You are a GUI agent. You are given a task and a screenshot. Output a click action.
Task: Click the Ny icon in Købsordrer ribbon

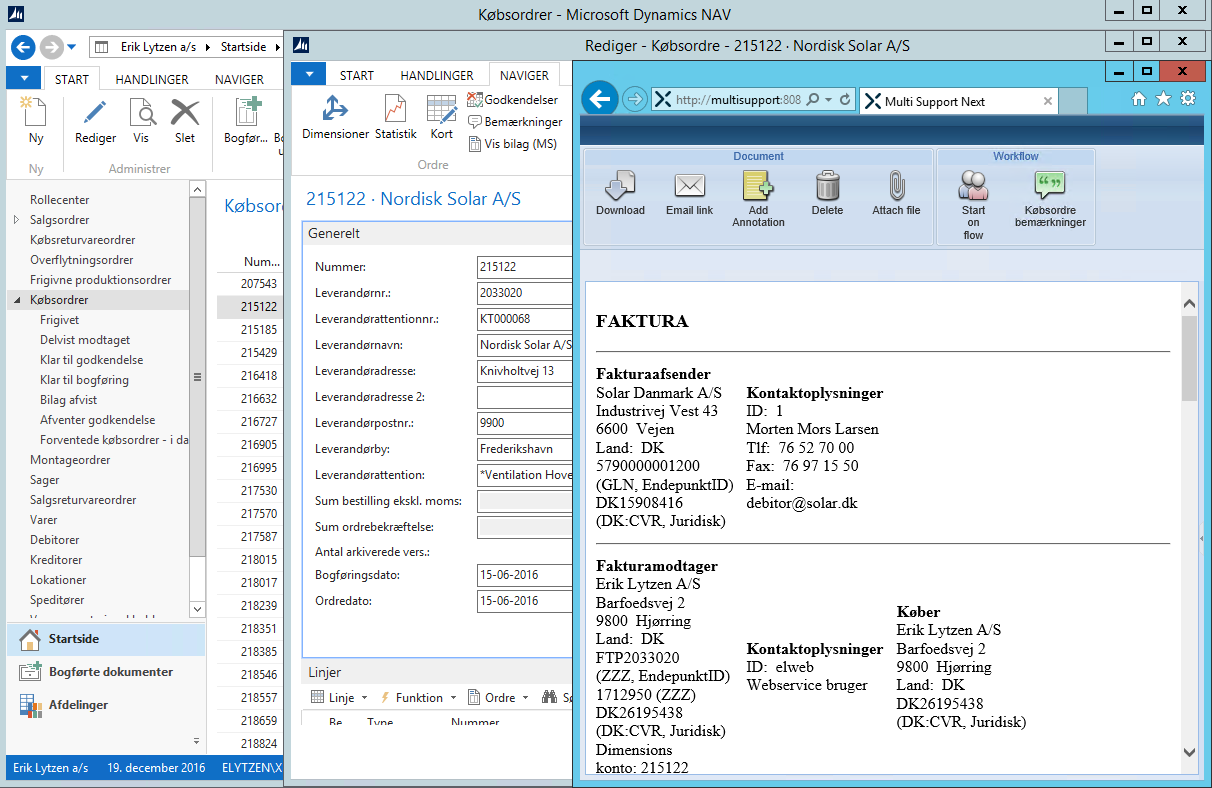35,113
